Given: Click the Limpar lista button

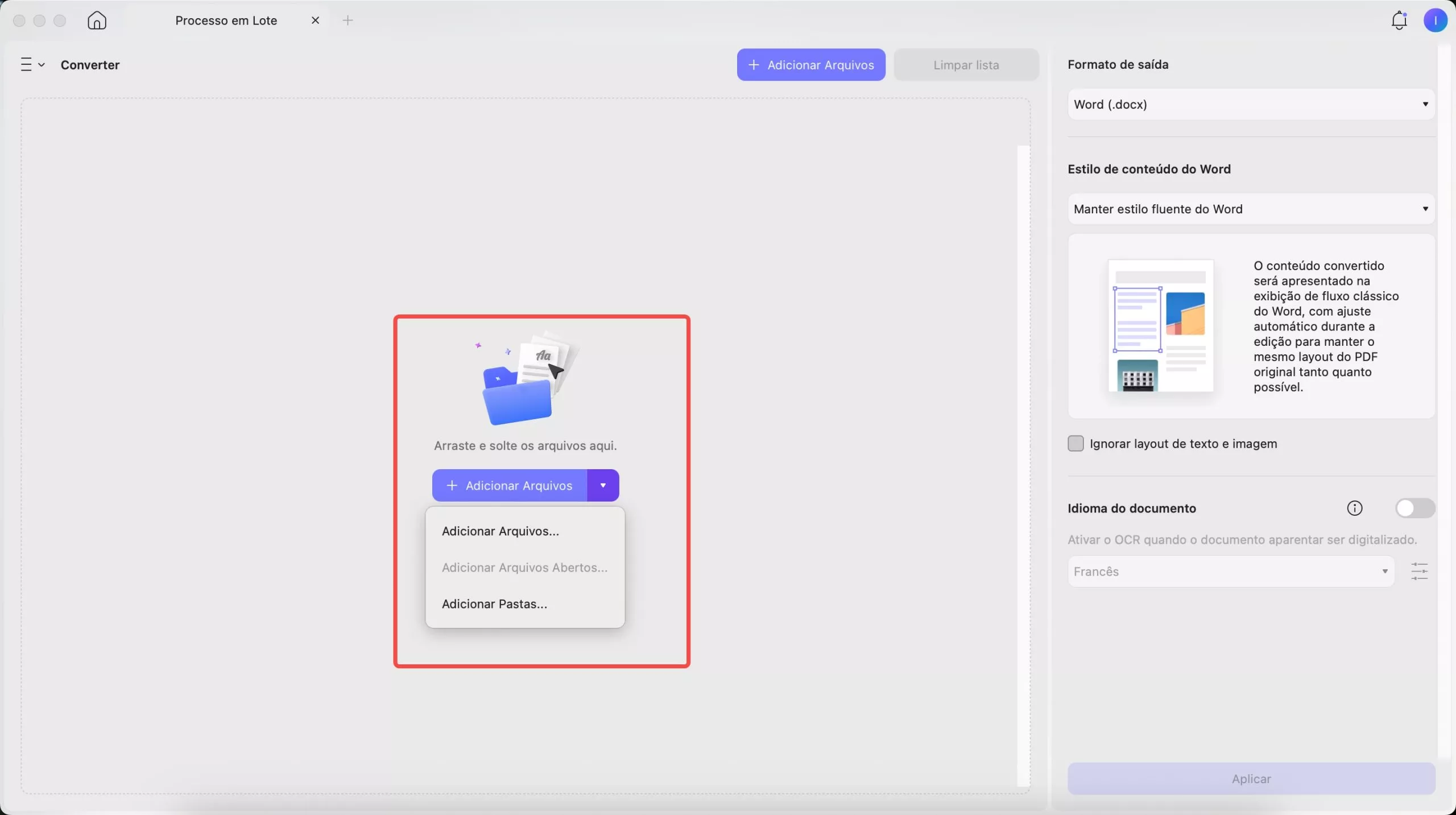Looking at the screenshot, I should pos(966,65).
